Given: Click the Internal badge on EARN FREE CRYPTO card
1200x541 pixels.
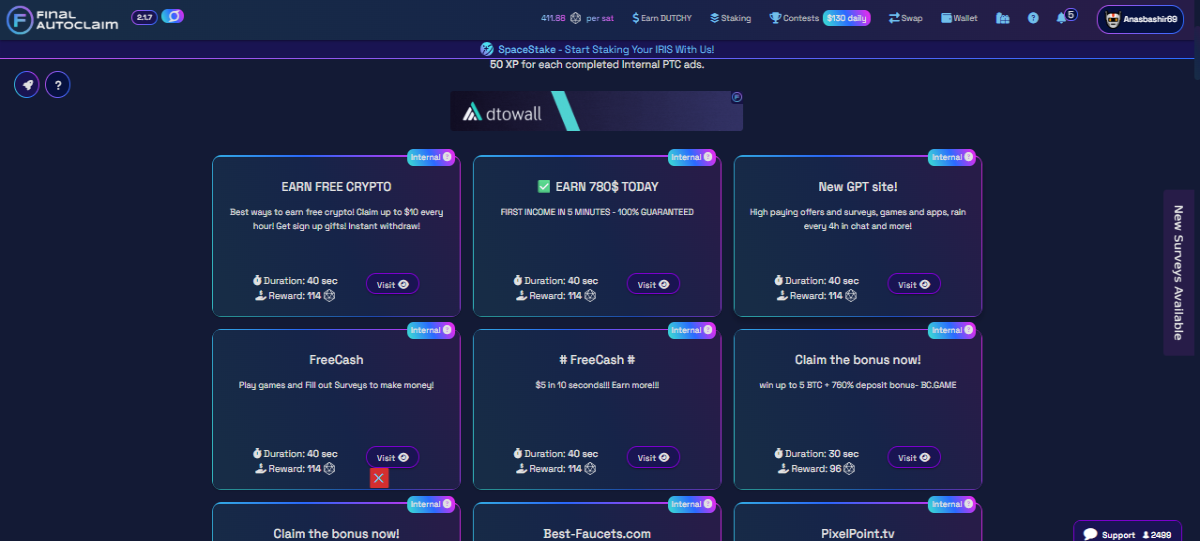Looking at the screenshot, I should (x=432, y=157).
